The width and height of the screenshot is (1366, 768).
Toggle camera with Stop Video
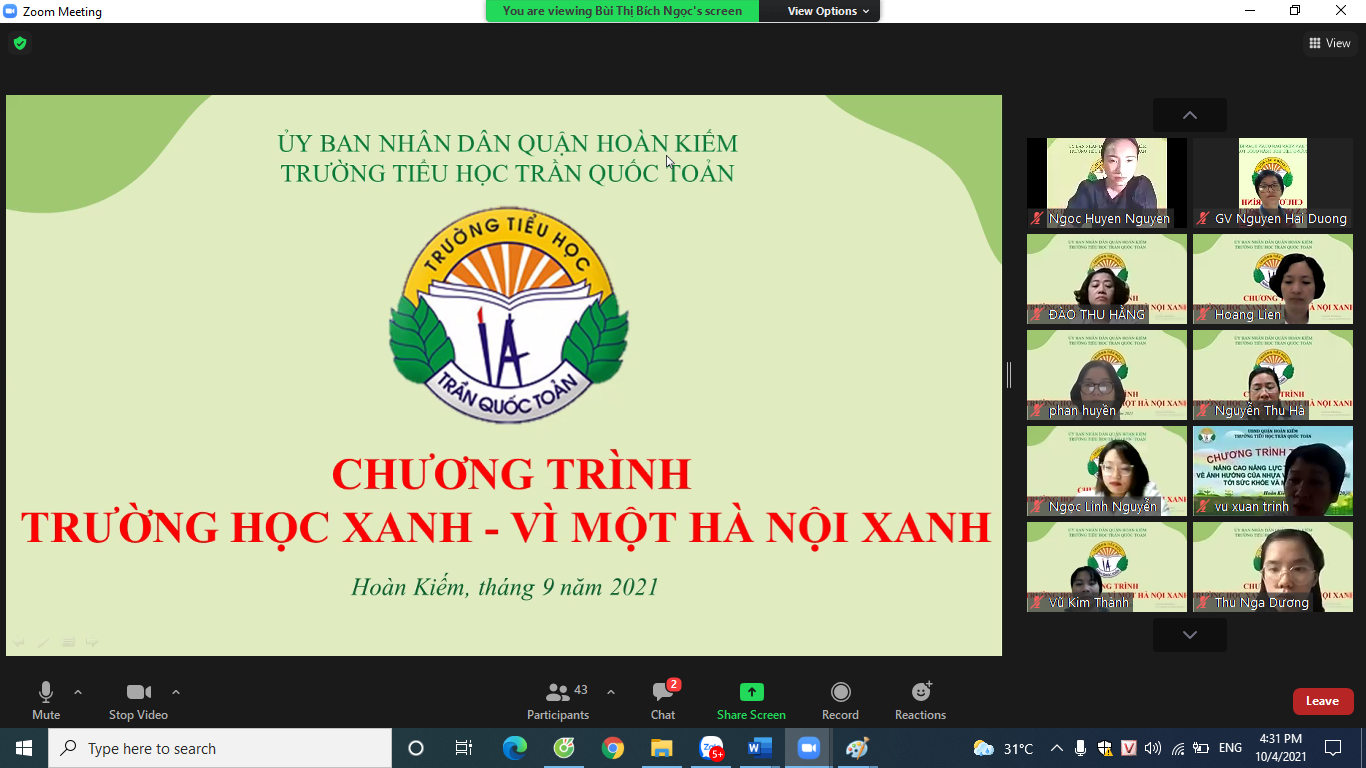coord(138,700)
